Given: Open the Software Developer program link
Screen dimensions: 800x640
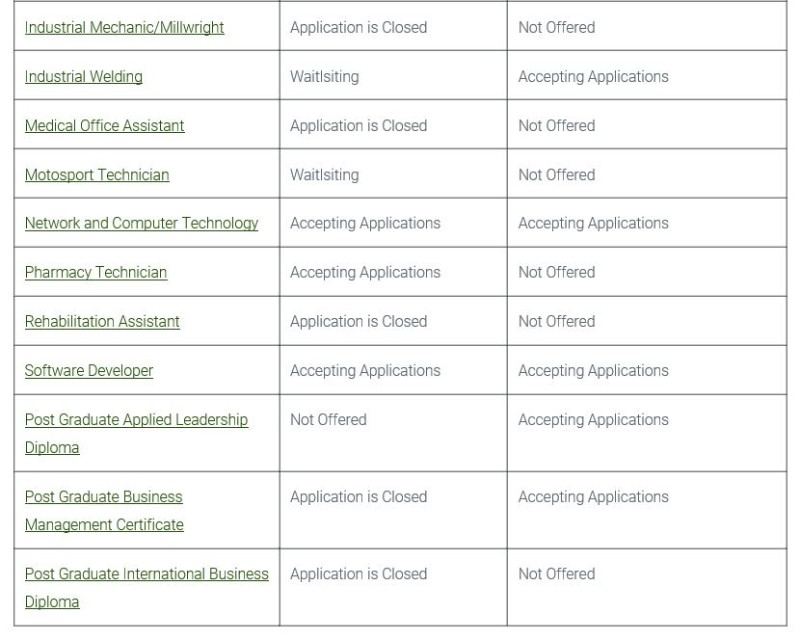Looking at the screenshot, I should tap(89, 371).
